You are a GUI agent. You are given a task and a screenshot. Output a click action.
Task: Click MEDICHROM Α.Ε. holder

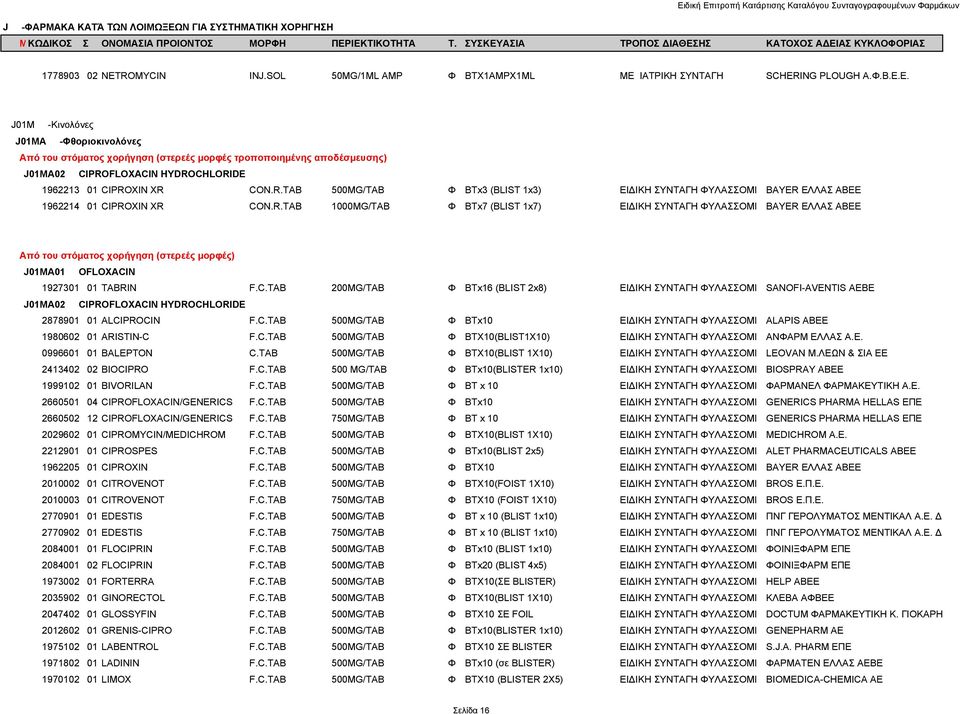(x=806, y=435)
